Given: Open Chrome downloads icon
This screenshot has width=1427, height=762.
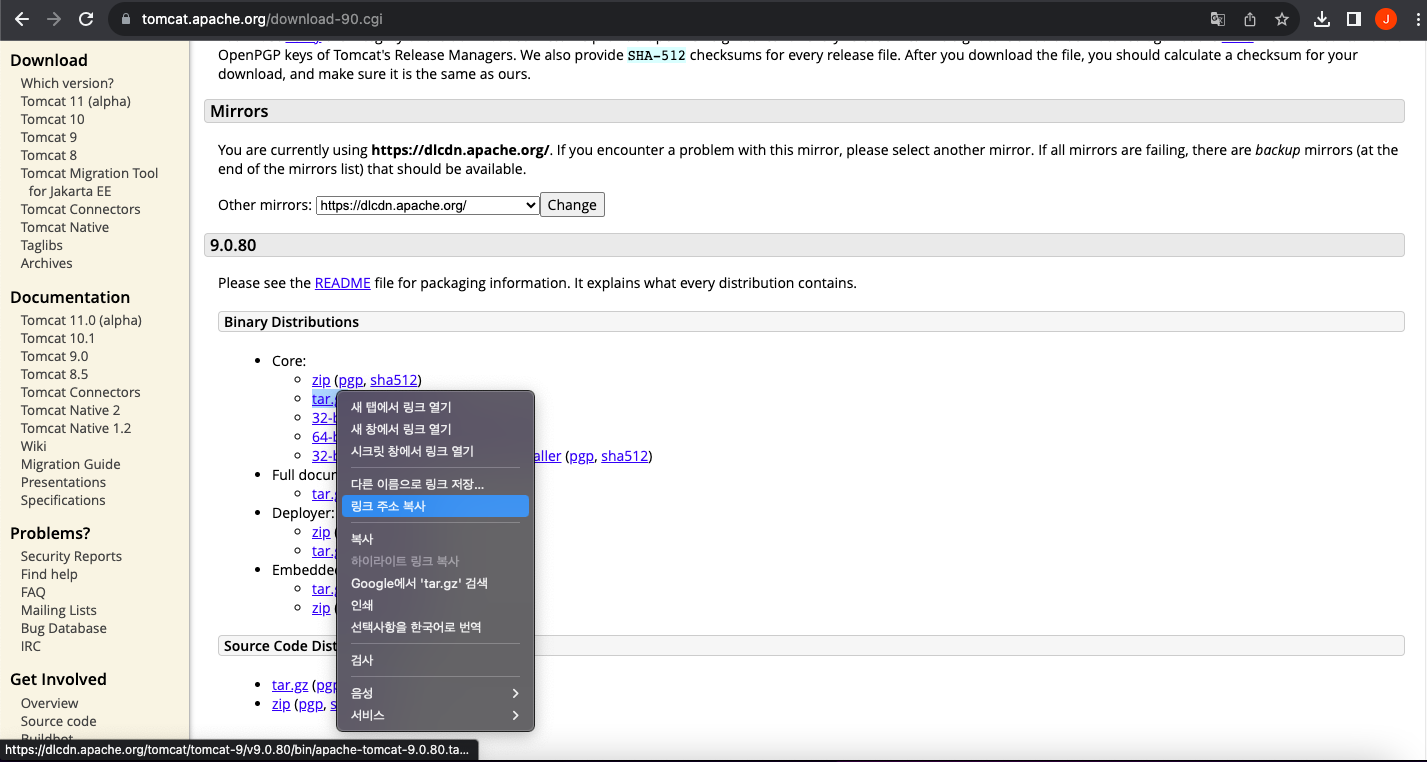Looking at the screenshot, I should click(1322, 19).
